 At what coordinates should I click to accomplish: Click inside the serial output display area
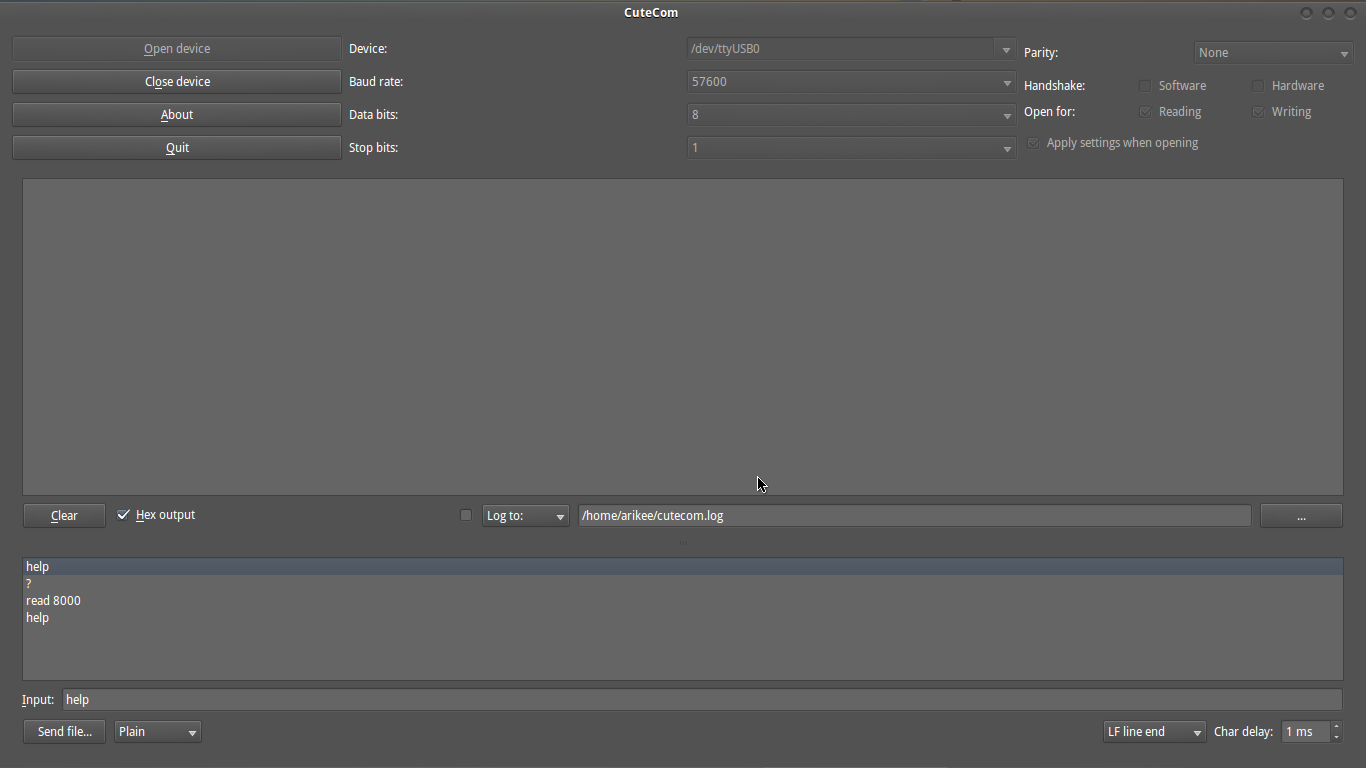683,337
